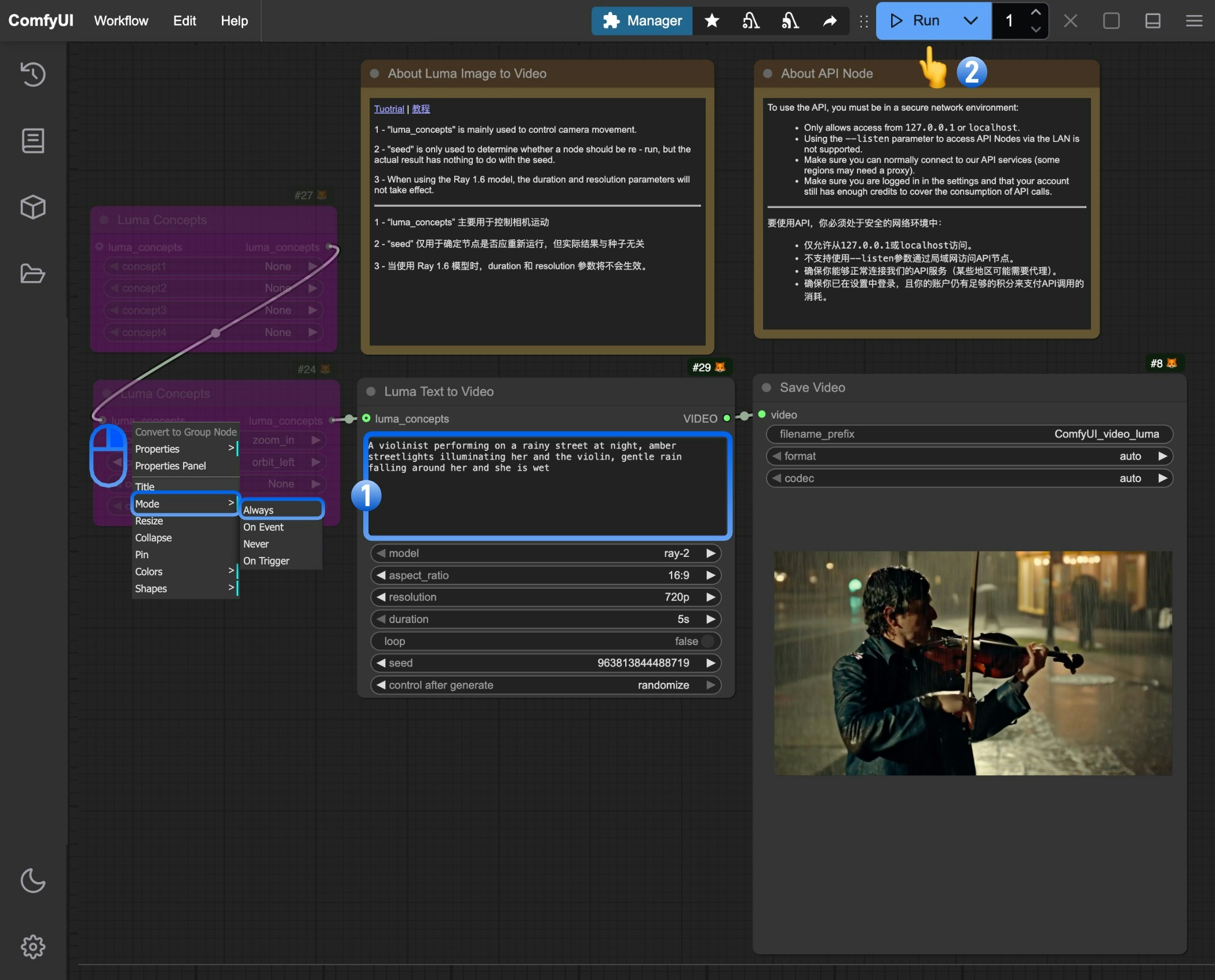
Task: Select Pin from the node context menu
Action: pyautogui.click(x=141, y=555)
